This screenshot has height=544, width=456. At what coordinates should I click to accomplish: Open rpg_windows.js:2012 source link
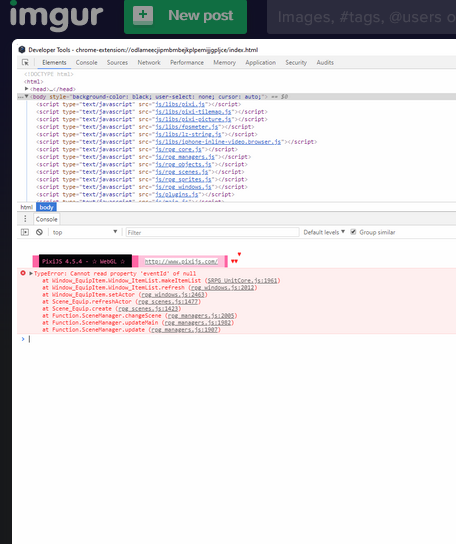click(x=224, y=288)
